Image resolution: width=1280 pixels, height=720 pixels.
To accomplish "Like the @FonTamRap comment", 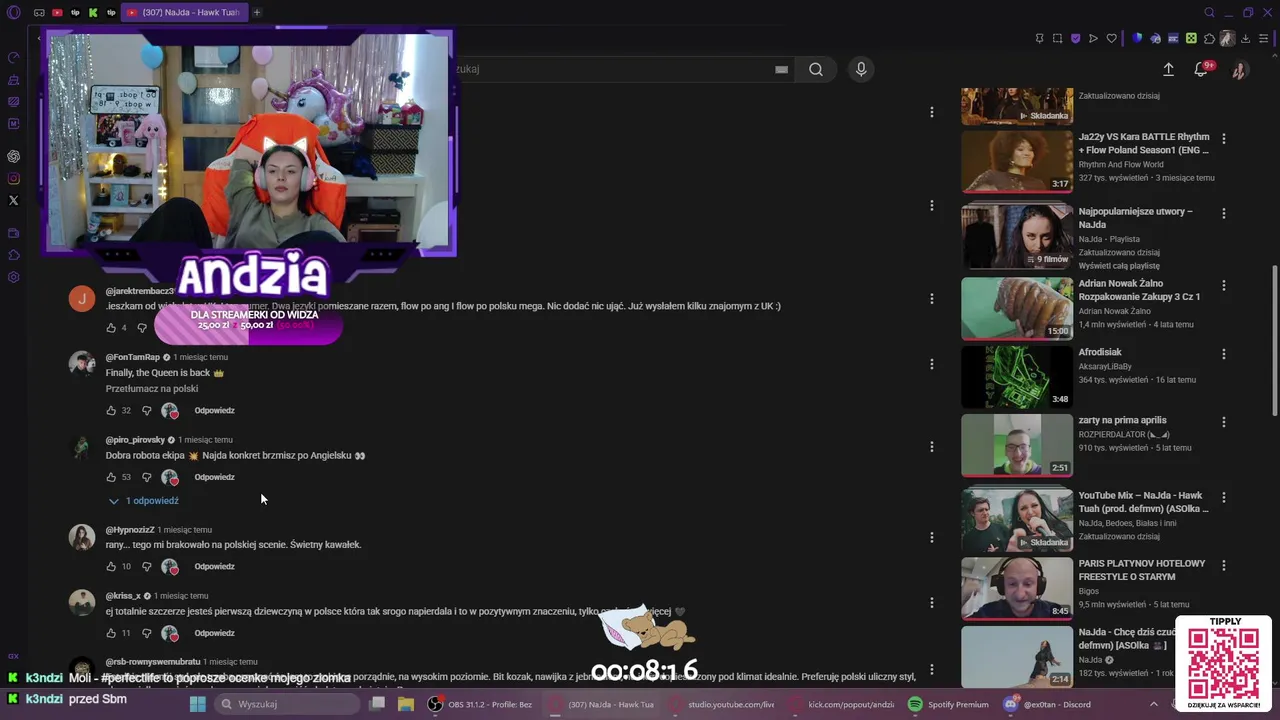I will pos(111,410).
